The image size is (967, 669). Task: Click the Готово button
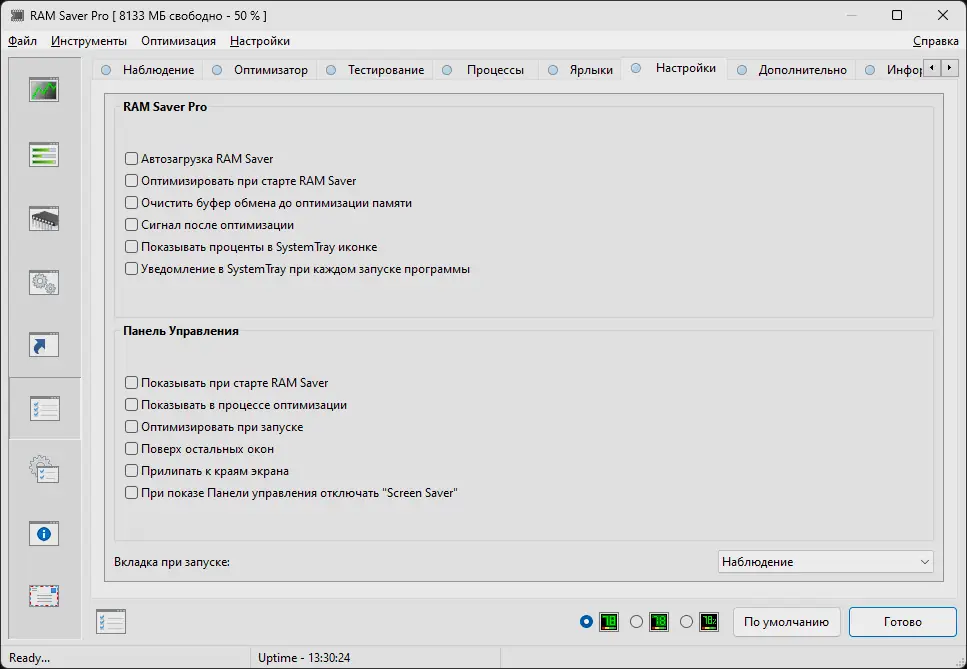903,622
